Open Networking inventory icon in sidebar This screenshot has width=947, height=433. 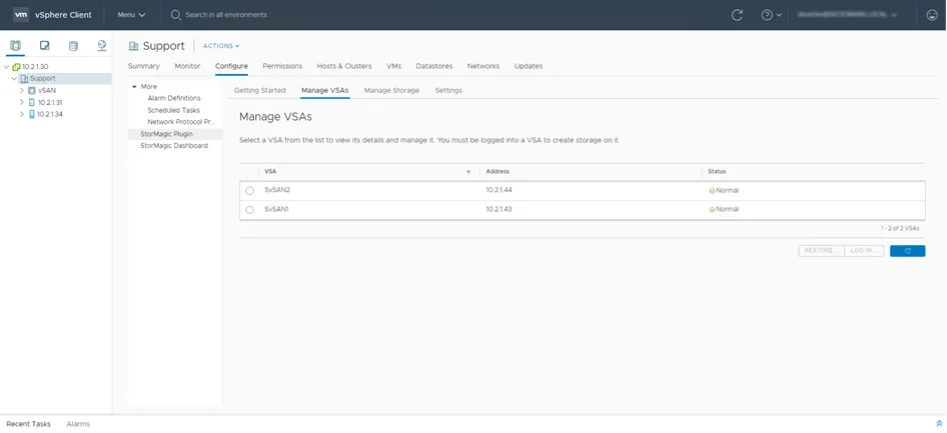[x=101, y=46]
